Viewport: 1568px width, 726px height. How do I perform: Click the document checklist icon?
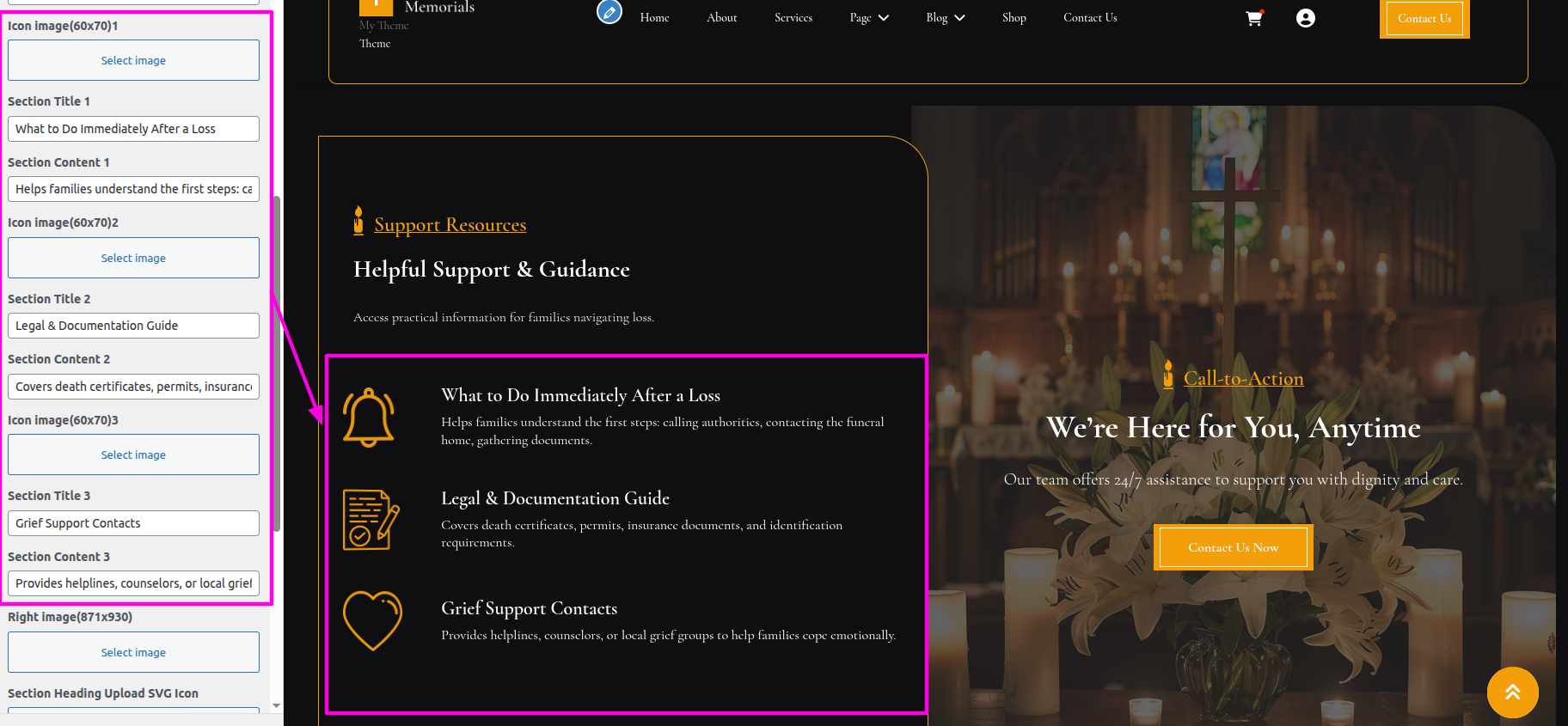pyautogui.click(x=371, y=519)
